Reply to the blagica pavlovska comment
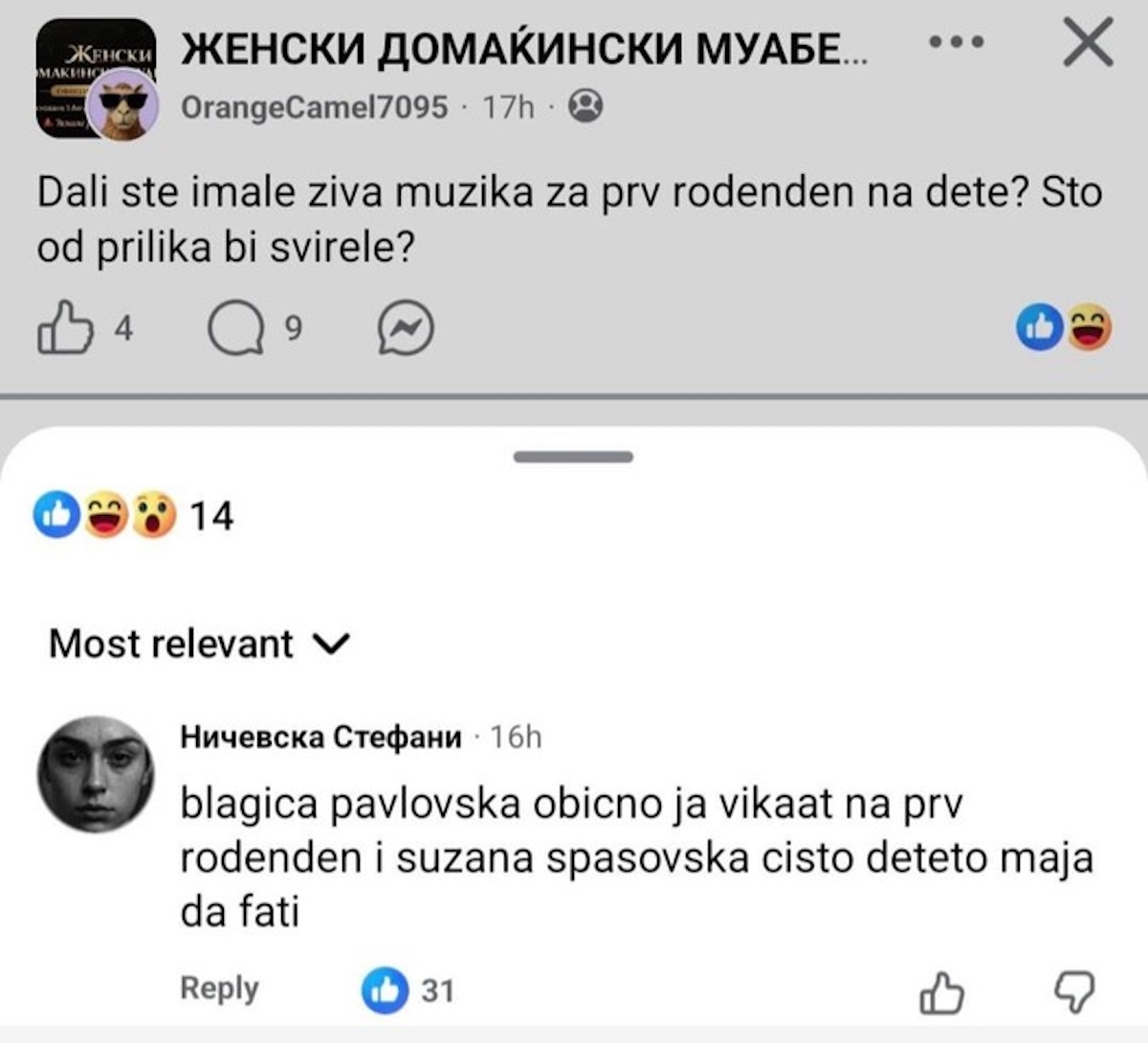The height and width of the screenshot is (1043, 1148). (x=219, y=988)
